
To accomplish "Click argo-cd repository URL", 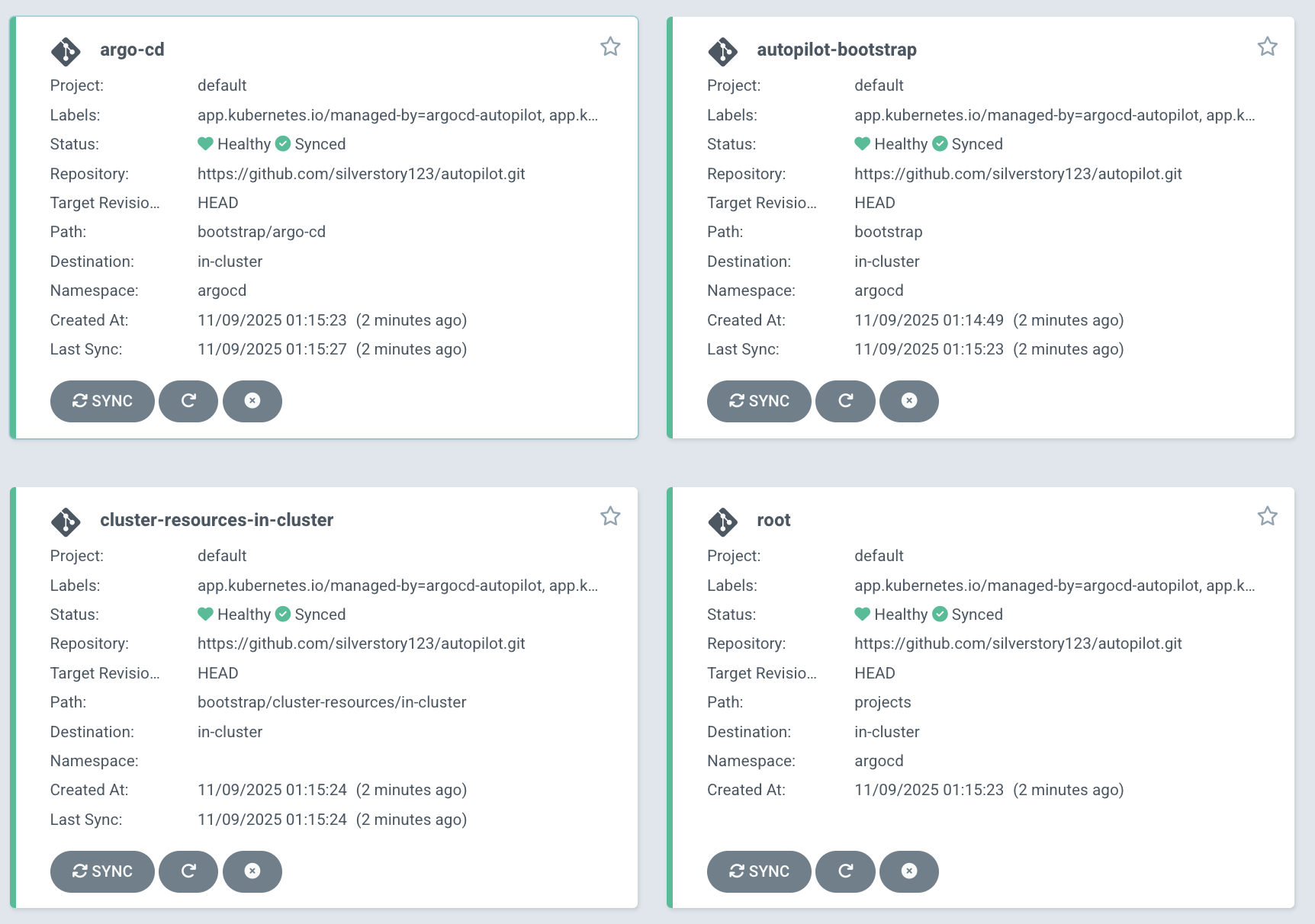I will tap(362, 174).
